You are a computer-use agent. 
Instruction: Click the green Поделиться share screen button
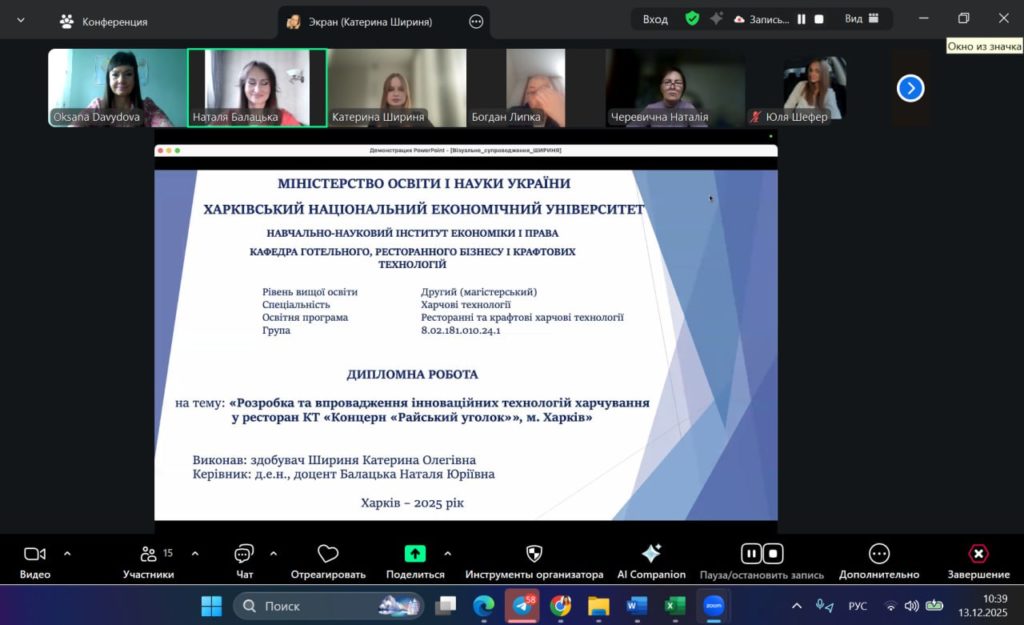click(x=415, y=554)
